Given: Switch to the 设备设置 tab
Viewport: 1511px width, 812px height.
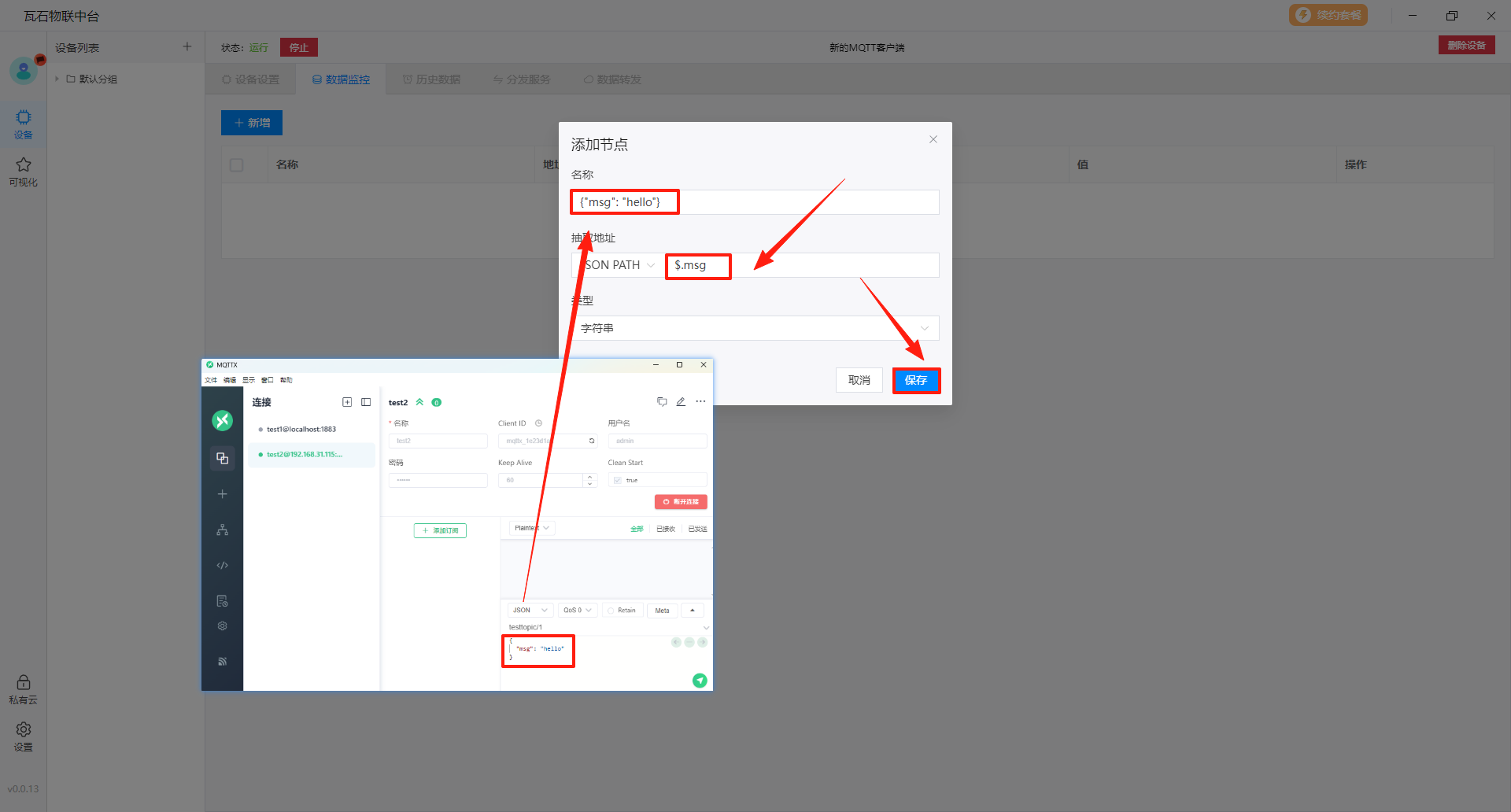Looking at the screenshot, I should (x=250, y=79).
